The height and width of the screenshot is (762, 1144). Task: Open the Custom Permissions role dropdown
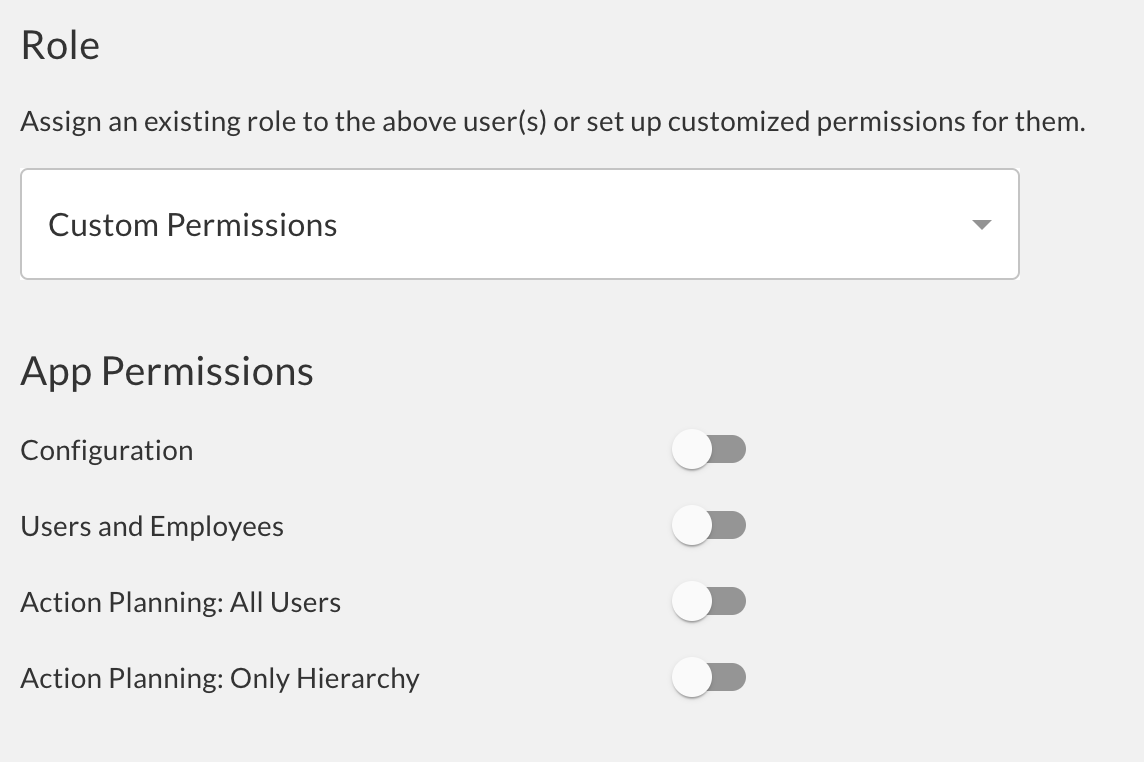(519, 224)
